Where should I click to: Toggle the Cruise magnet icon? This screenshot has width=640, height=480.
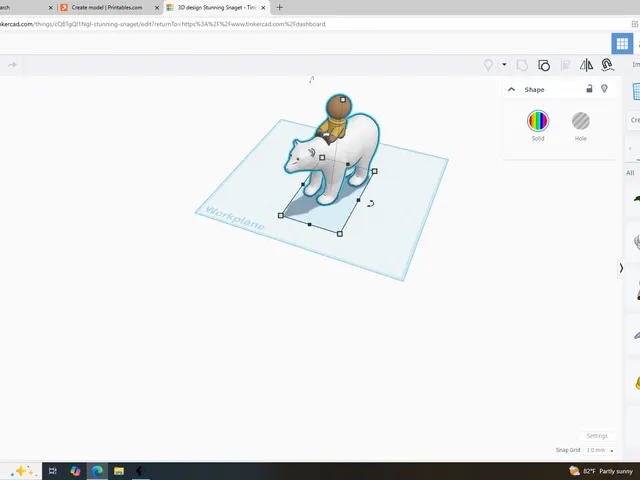coord(607,65)
